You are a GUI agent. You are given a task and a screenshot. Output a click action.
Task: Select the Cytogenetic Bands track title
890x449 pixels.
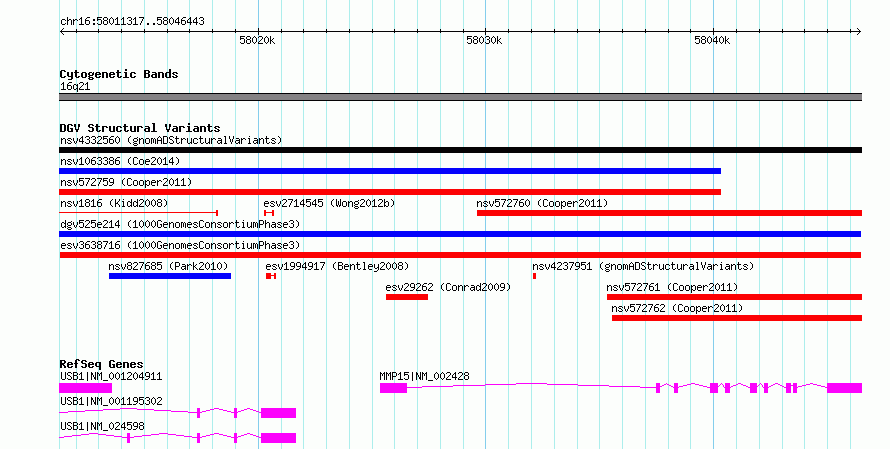point(119,74)
